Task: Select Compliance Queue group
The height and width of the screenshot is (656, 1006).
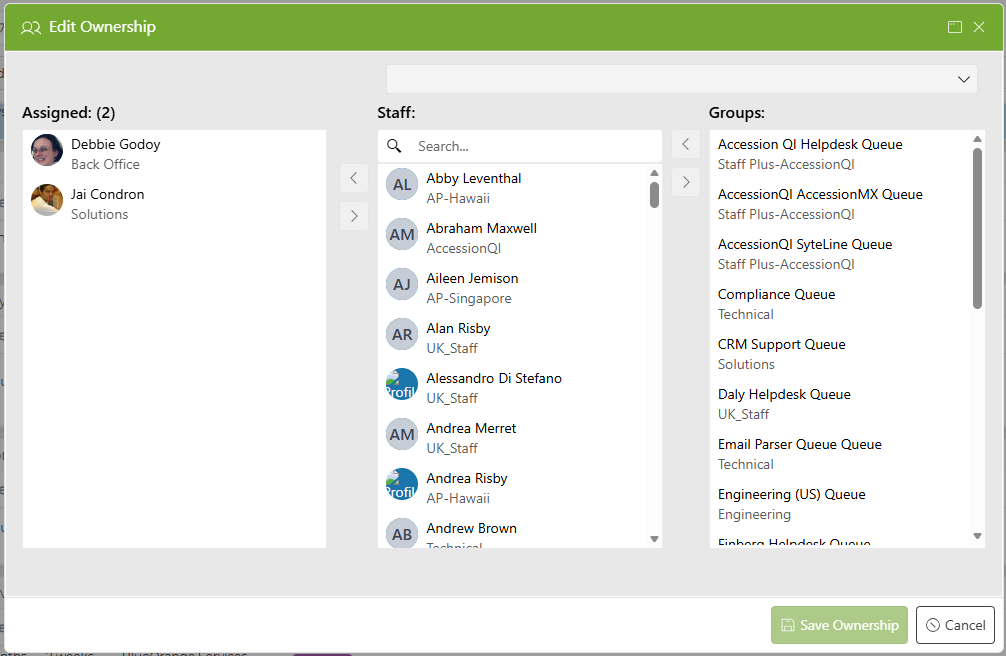Action: 840,304
